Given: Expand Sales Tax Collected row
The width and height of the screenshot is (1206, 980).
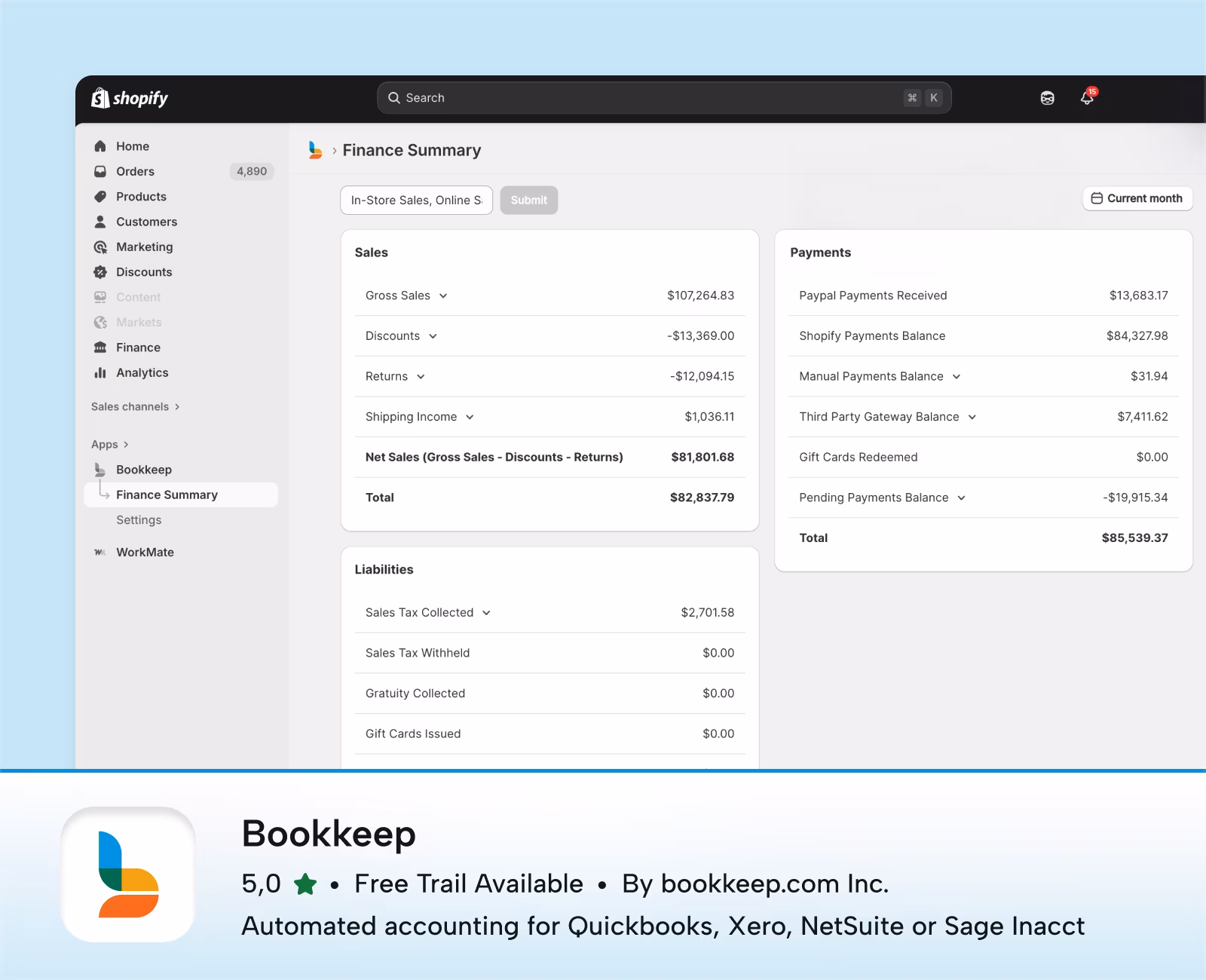Looking at the screenshot, I should pos(486,613).
